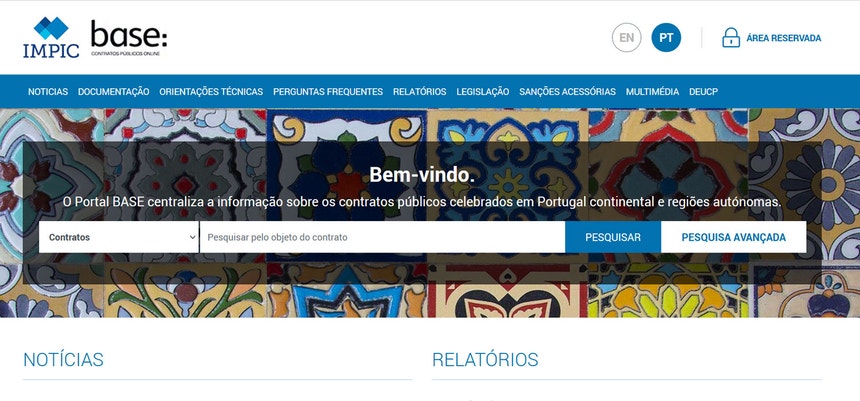The image size is (860, 401).
Task: Select the PT language button
Action: coord(666,38)
